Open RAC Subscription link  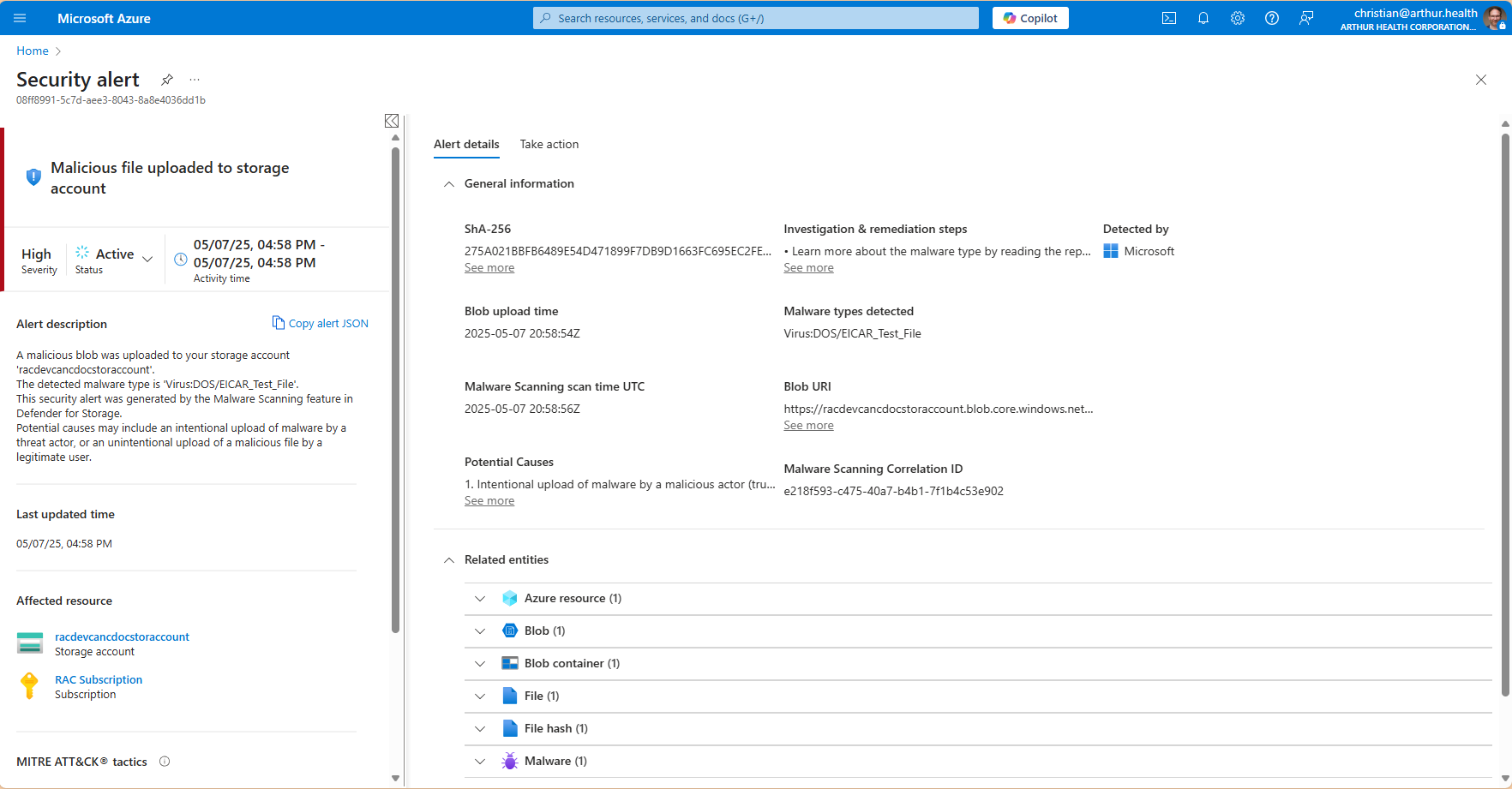pyautogui.click(x=99, y=679)
